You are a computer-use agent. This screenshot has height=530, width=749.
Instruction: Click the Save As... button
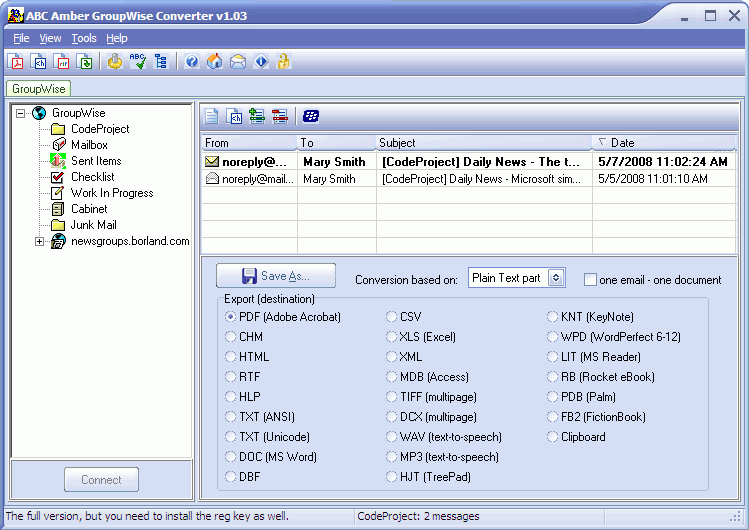pos(276,276)
